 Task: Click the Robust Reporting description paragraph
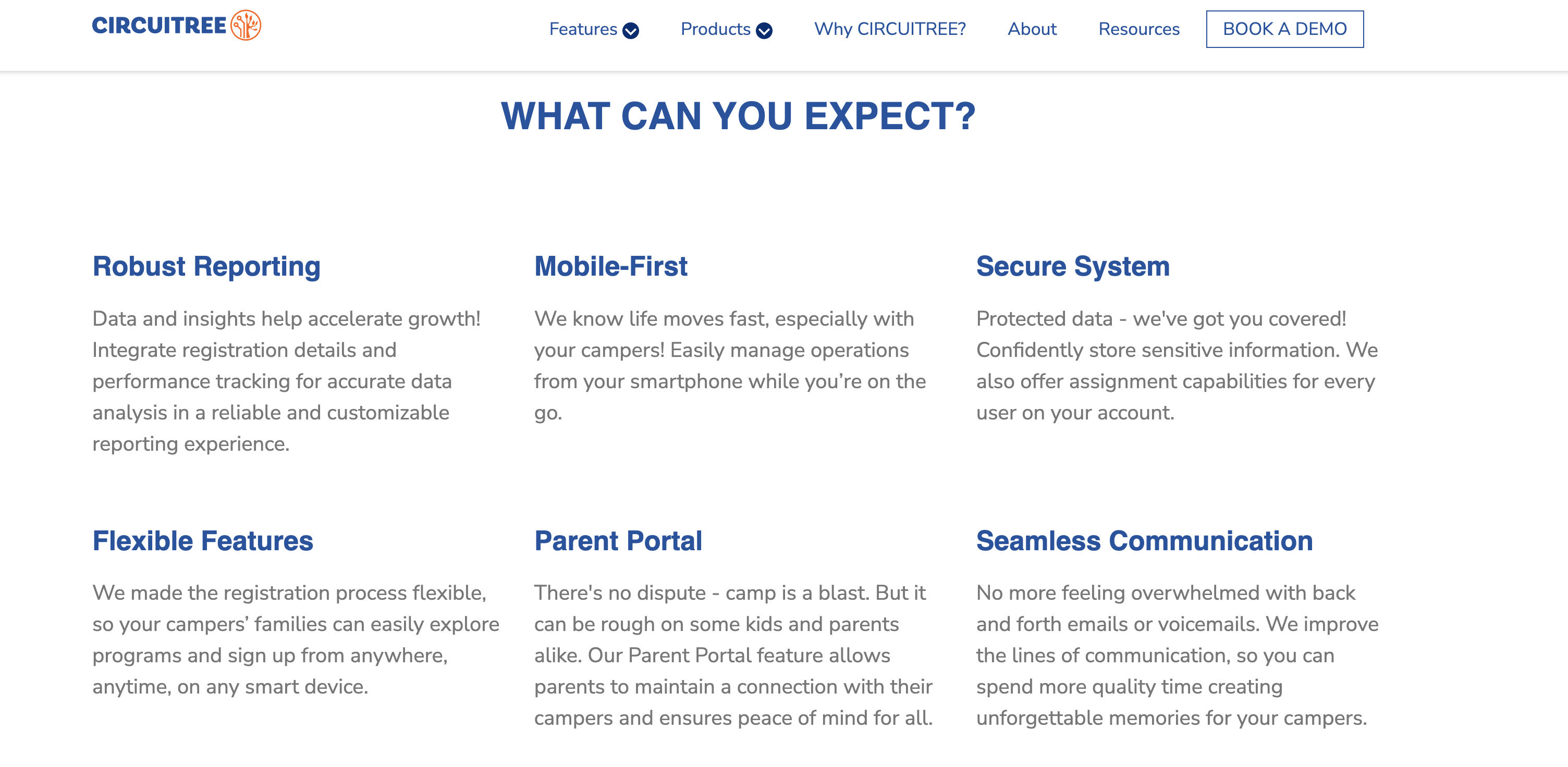(286, 381)
